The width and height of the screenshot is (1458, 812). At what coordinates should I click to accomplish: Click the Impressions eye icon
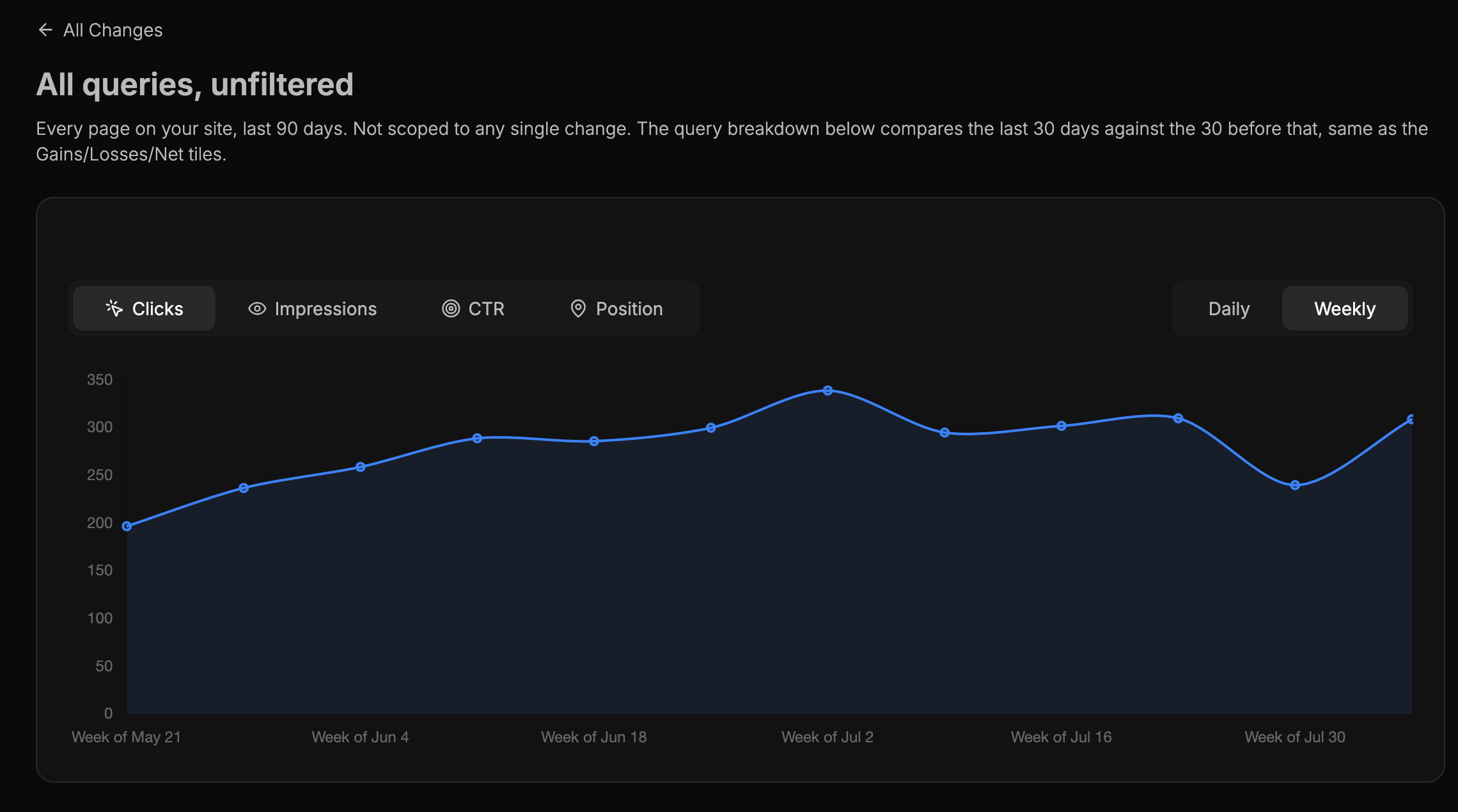click(x=257, y=309)
